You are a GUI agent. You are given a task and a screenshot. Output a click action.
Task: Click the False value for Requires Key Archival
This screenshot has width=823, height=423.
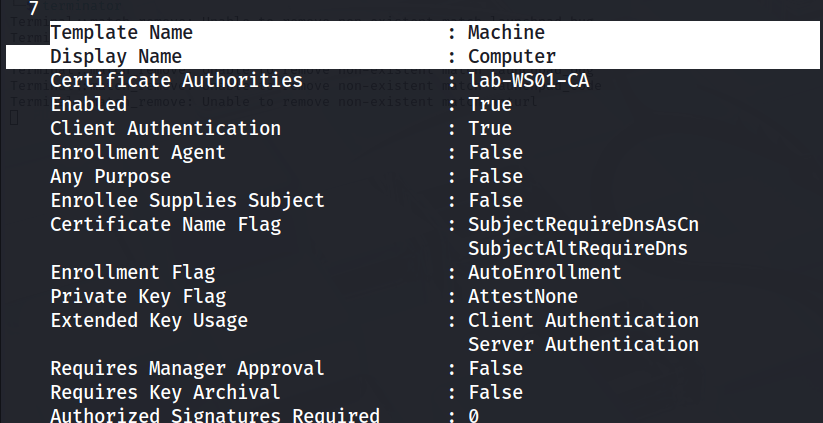point(495,392)
